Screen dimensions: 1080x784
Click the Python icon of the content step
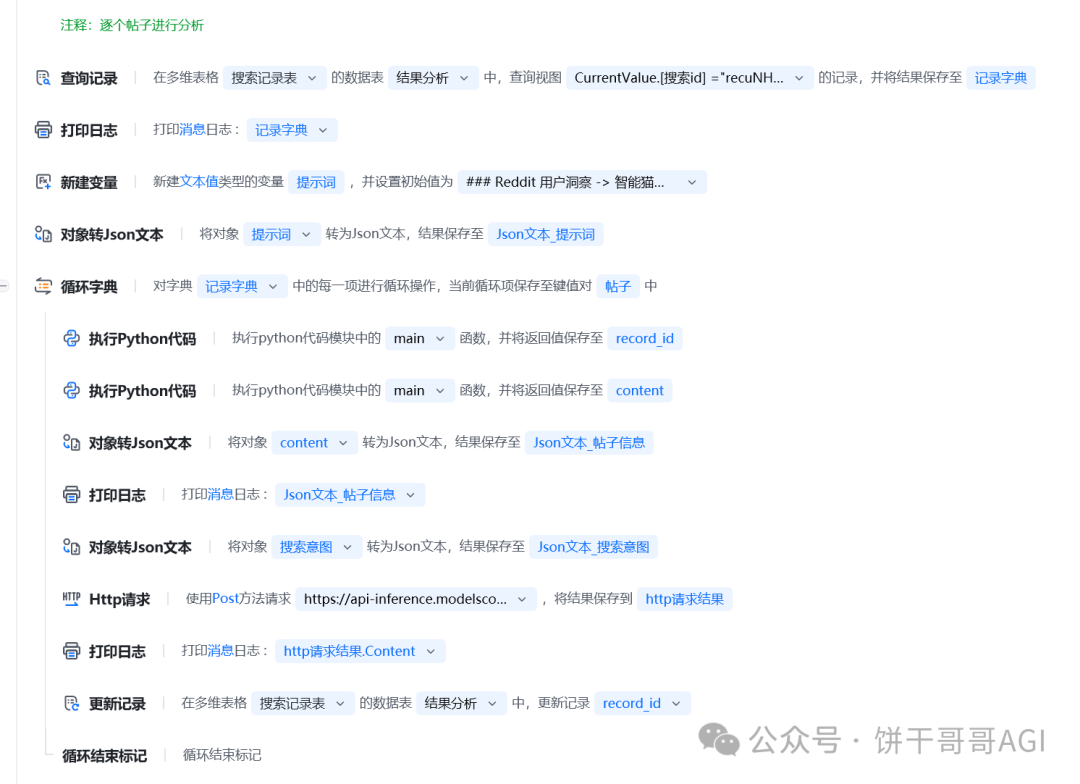pyautogui.click(x=72, y=391)
